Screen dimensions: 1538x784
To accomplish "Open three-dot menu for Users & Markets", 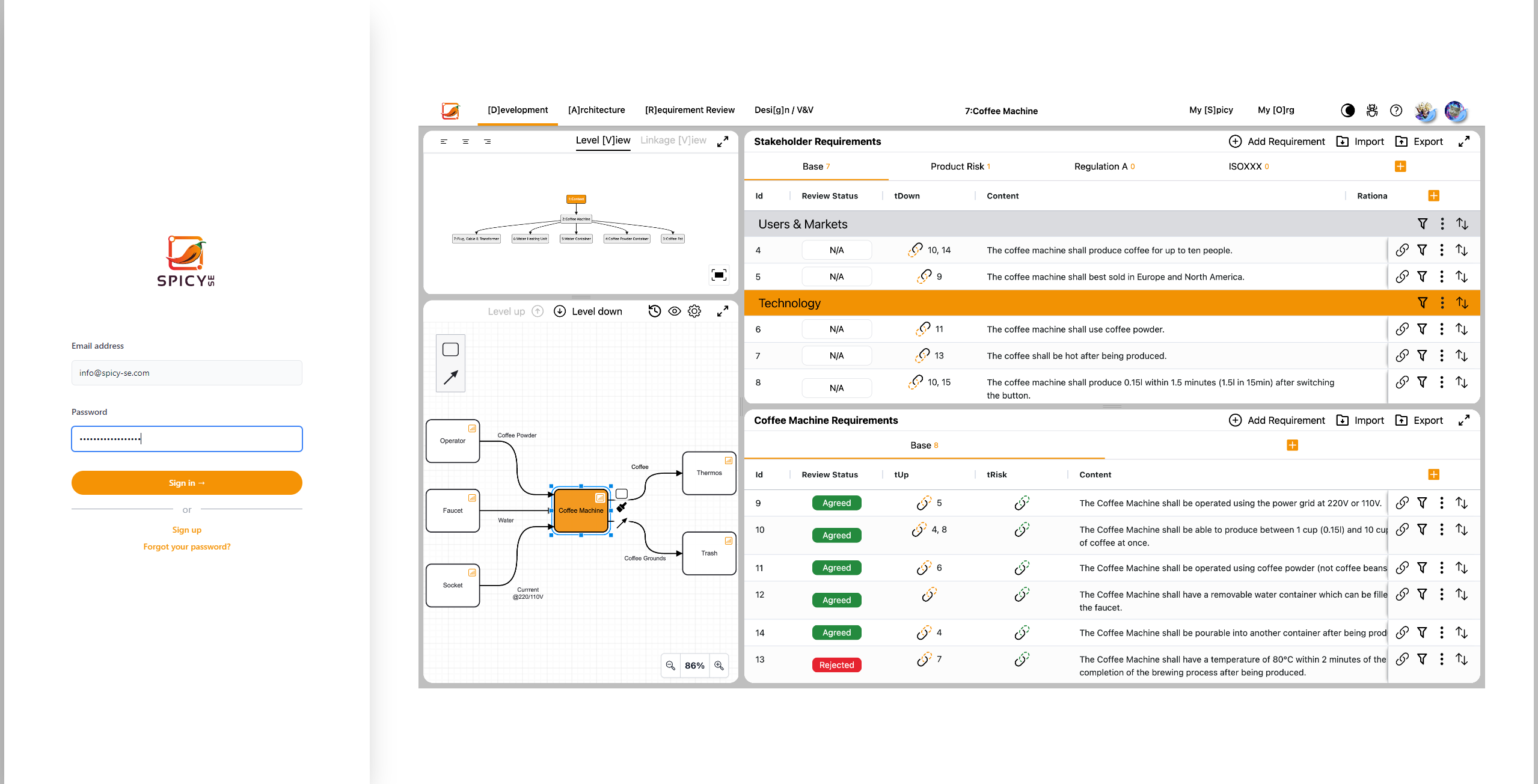I will coord(1442,224).
